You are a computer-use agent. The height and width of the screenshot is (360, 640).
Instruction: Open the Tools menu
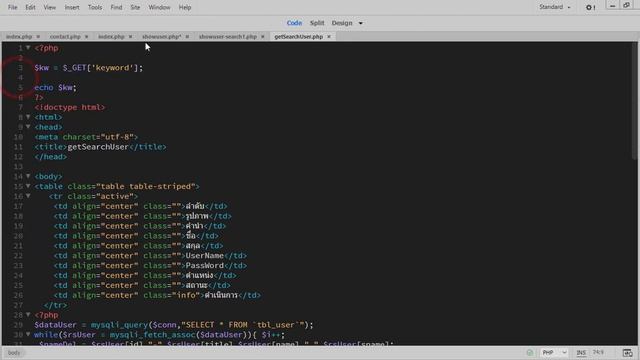(x=95, y=7)
